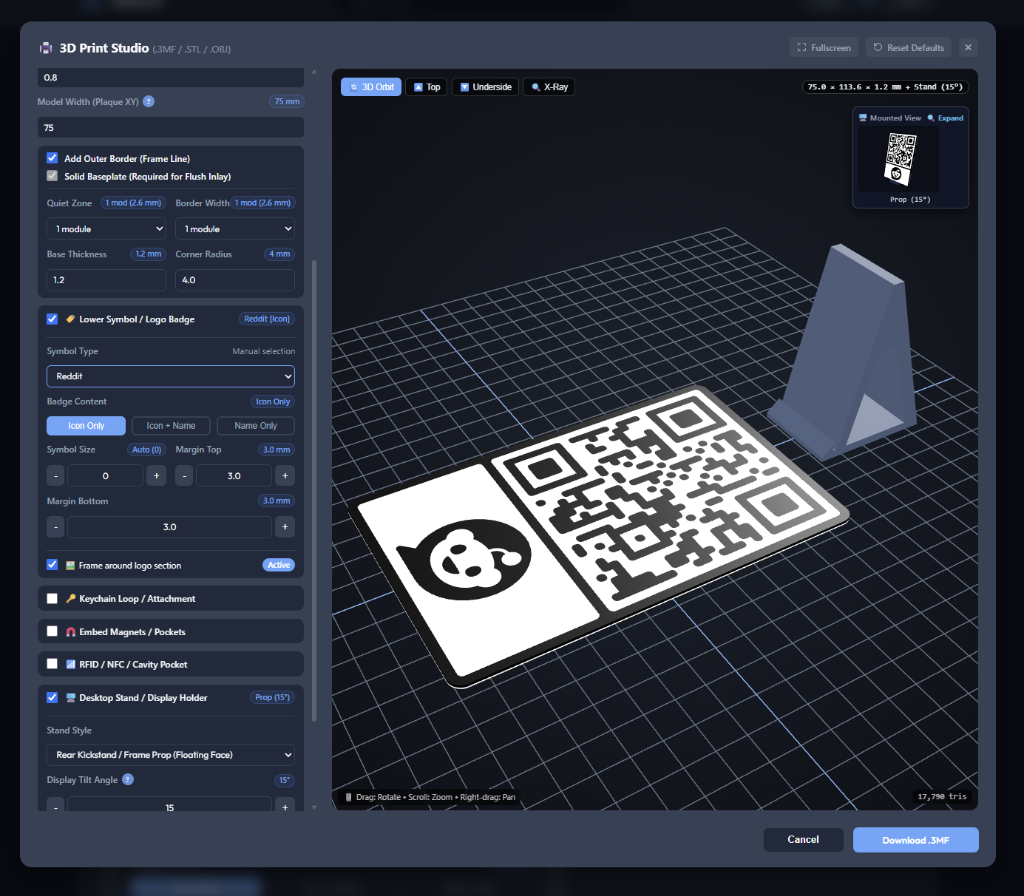Click the Corner Radius input field

[235, 280]
